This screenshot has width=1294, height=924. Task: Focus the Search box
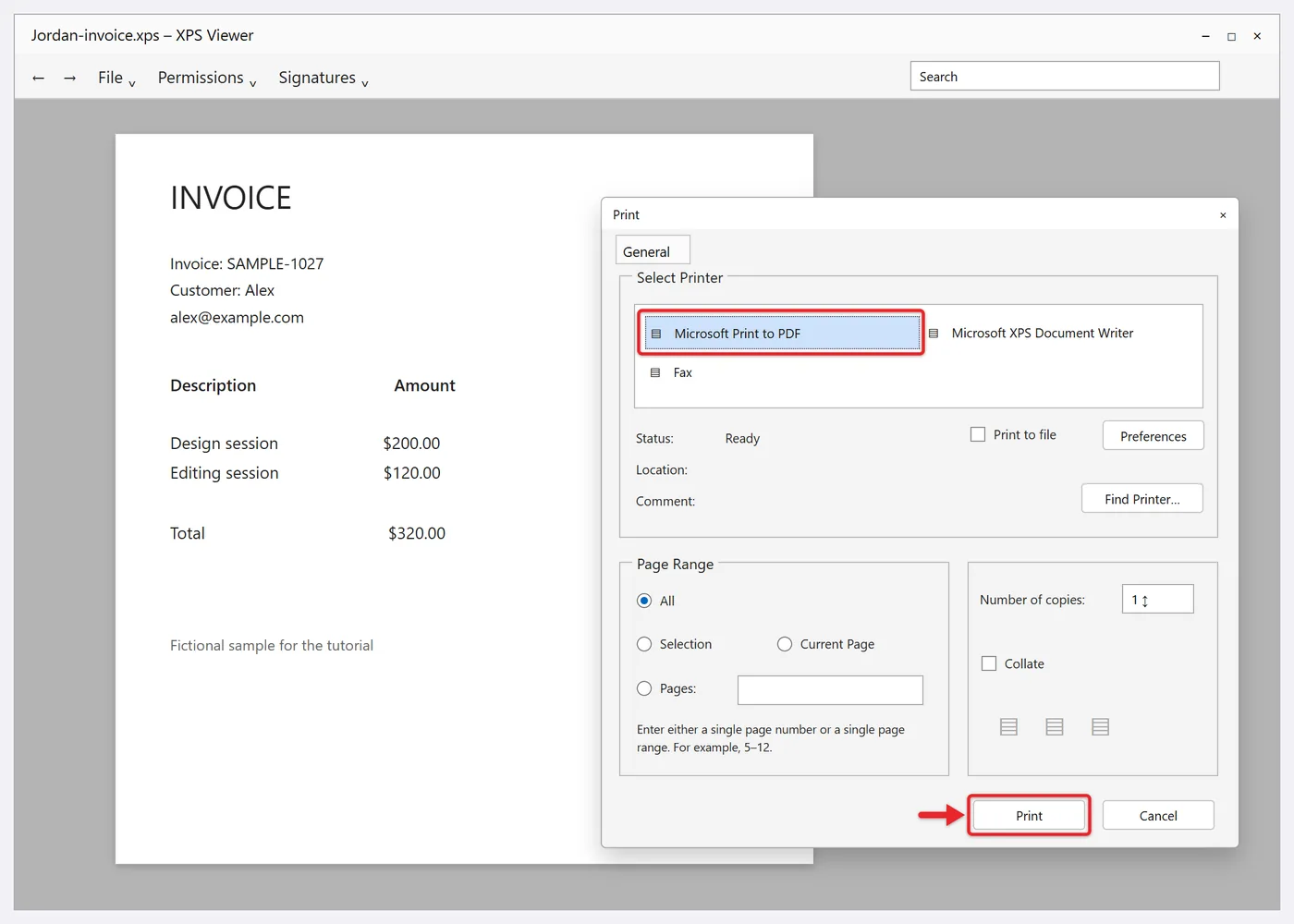click(1065, 76)
